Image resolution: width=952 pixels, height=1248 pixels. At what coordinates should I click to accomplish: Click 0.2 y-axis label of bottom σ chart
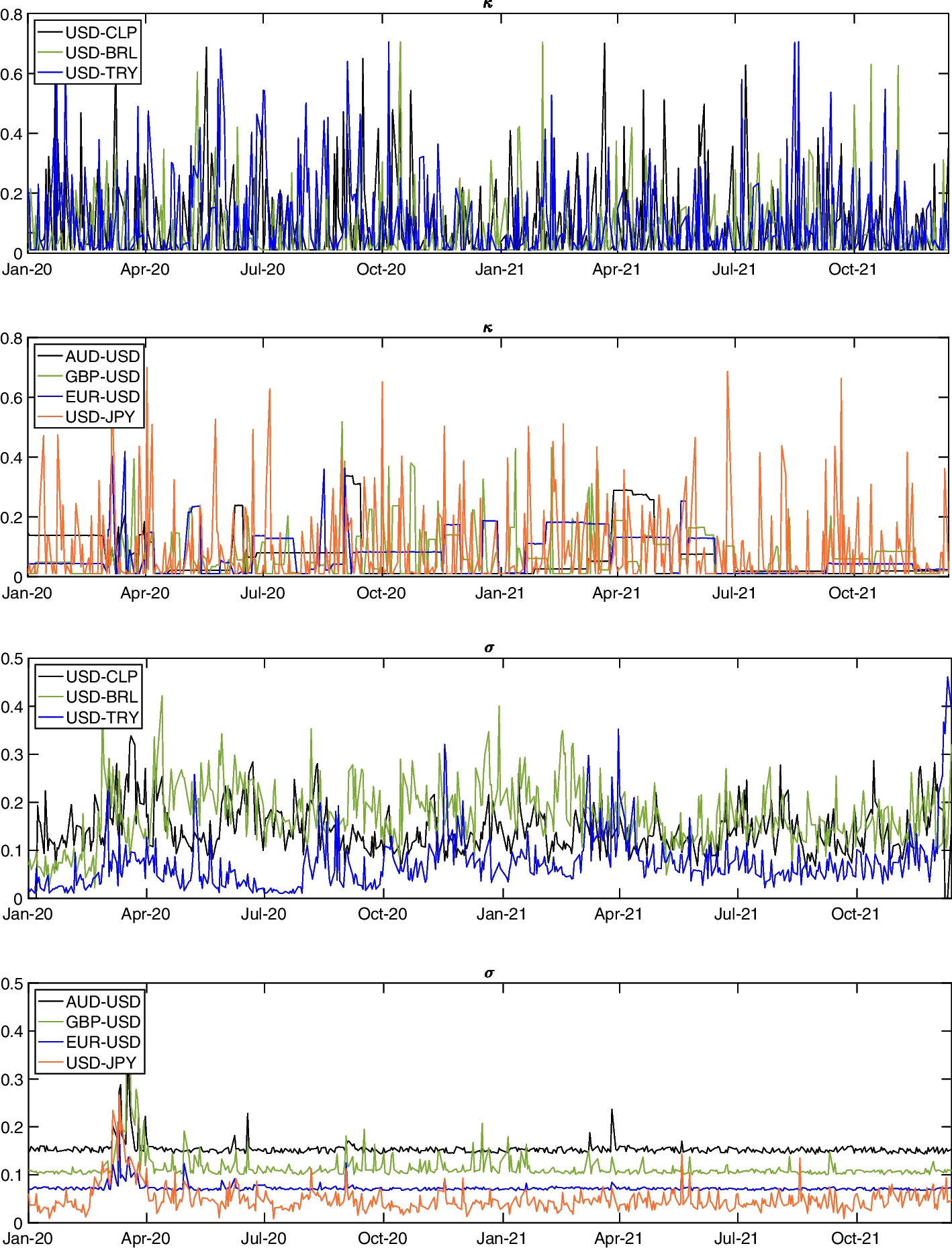pyautogui.click(x=12, y=1127)
